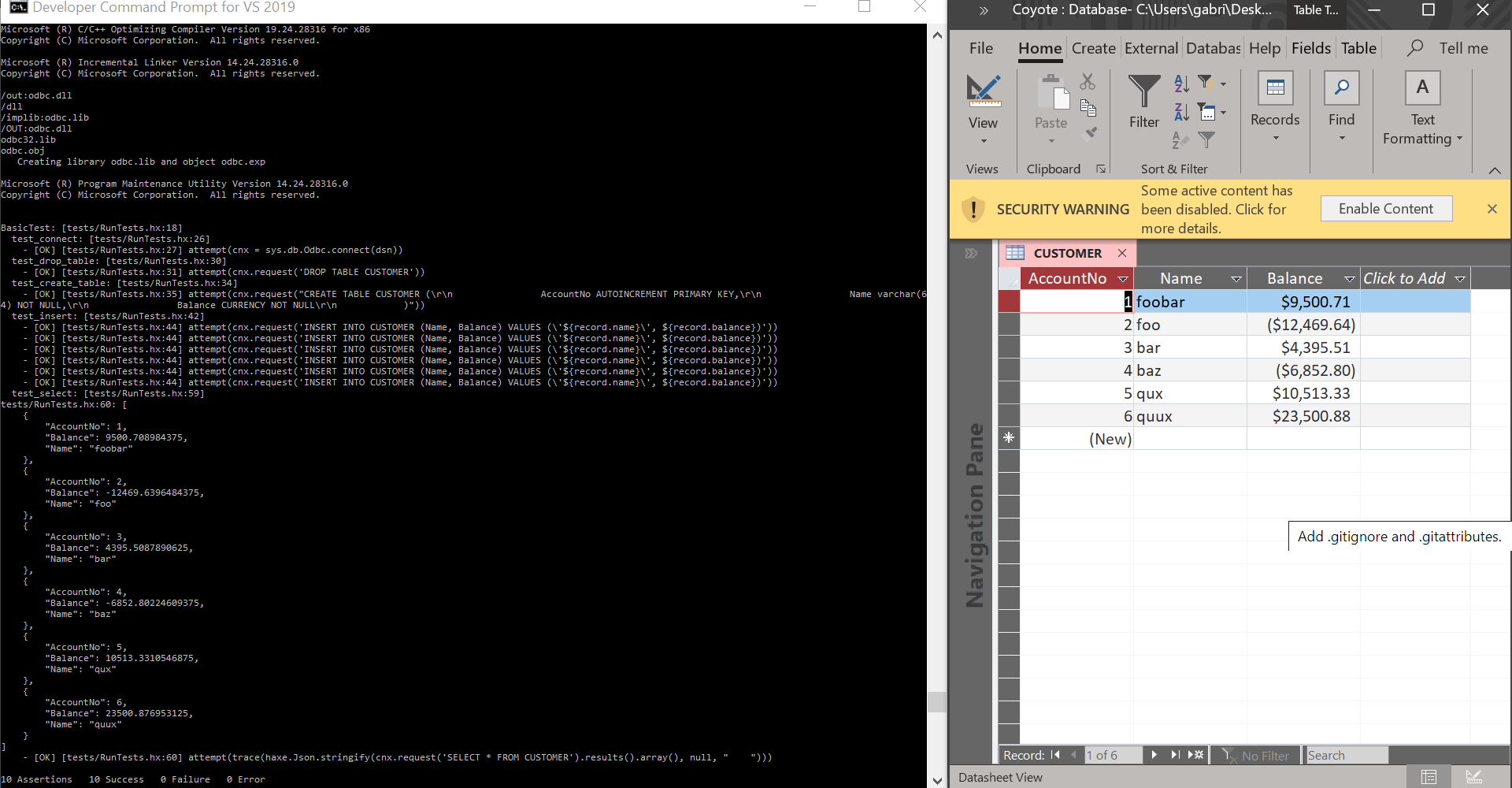Go to previous record arrow
The image size is (1512, 788).
1073,755
